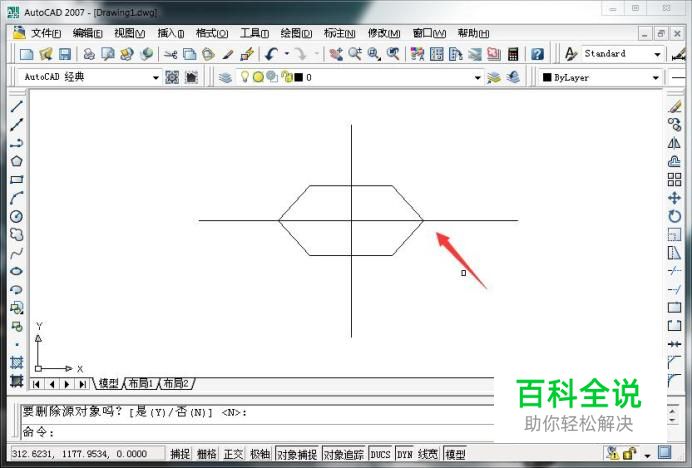This screenshot has height=468, width=692.
Task: Select the Polygon tool
Action: pyautogui.click(x=17, y=161)
